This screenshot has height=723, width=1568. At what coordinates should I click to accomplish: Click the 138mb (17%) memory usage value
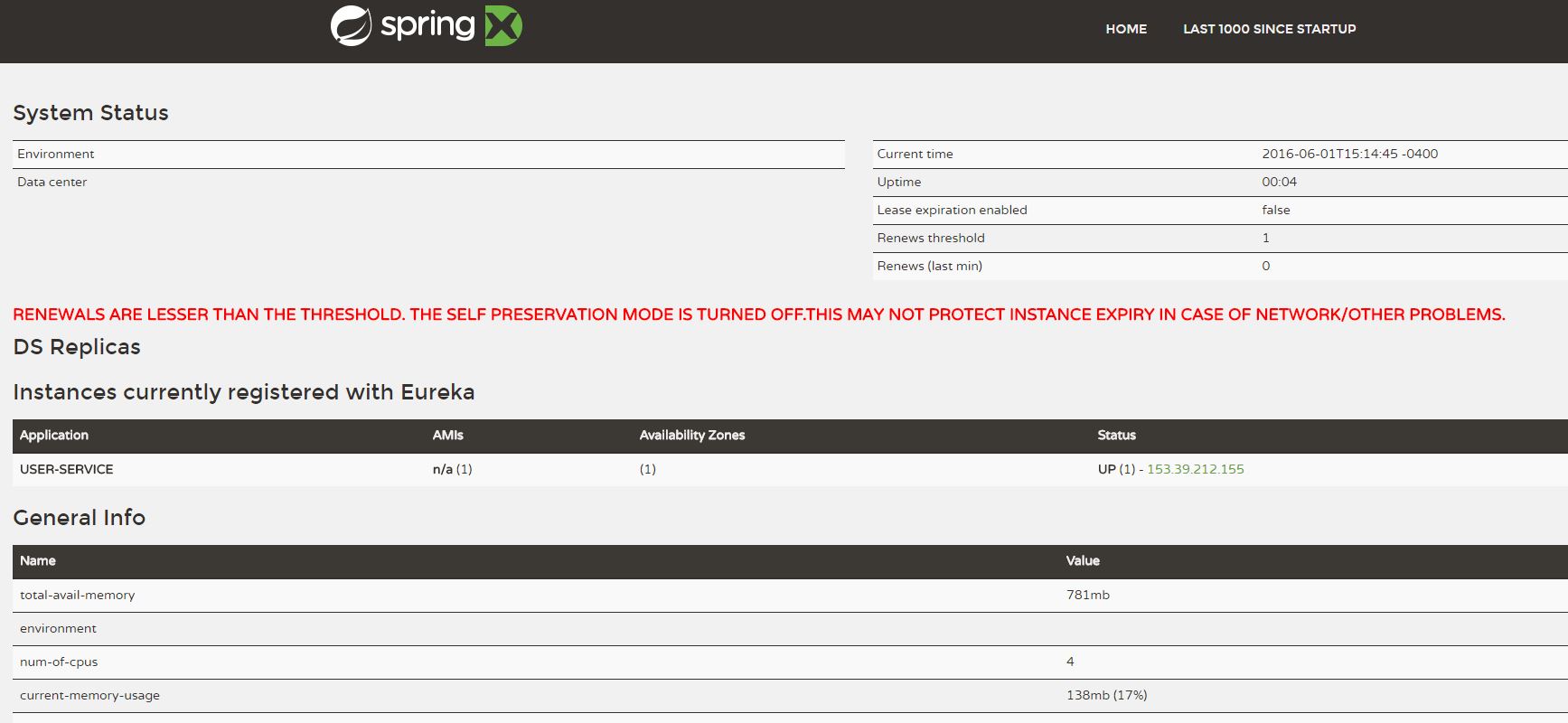pos(1106,695)
